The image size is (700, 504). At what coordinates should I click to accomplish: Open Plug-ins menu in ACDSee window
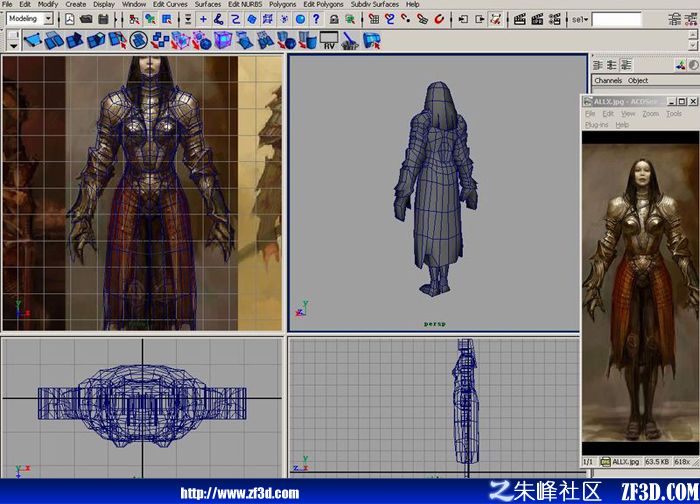(596, 125)
